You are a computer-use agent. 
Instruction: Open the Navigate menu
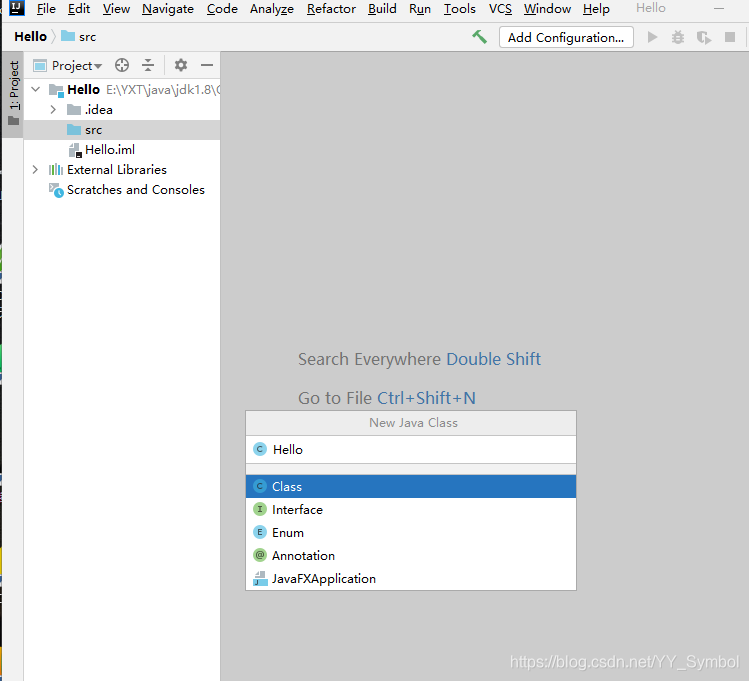168,9
